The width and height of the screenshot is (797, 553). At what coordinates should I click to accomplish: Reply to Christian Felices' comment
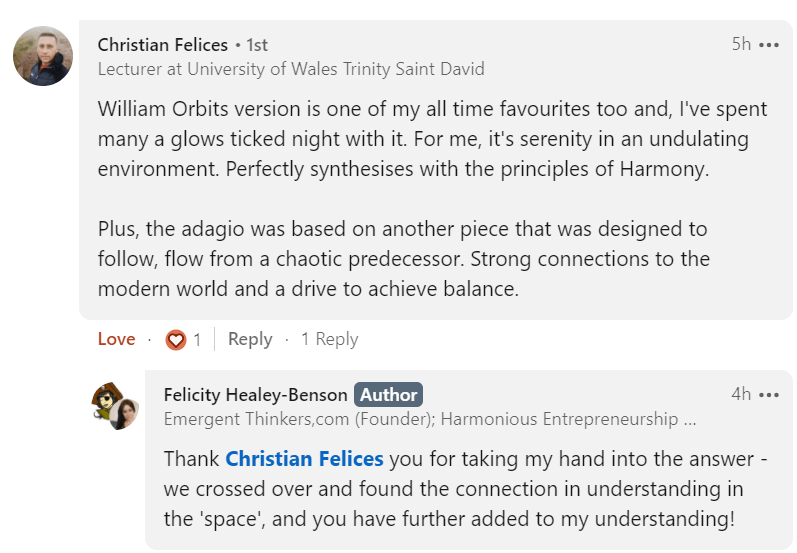[250, 340]
